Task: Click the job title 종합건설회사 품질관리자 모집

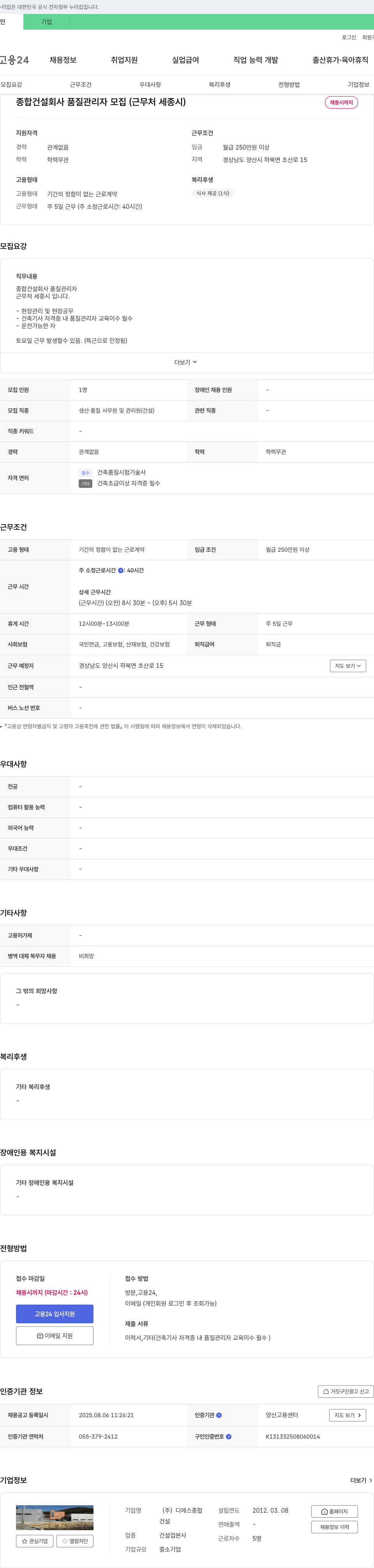Action: pyautogui.click(x=101, y=102)
